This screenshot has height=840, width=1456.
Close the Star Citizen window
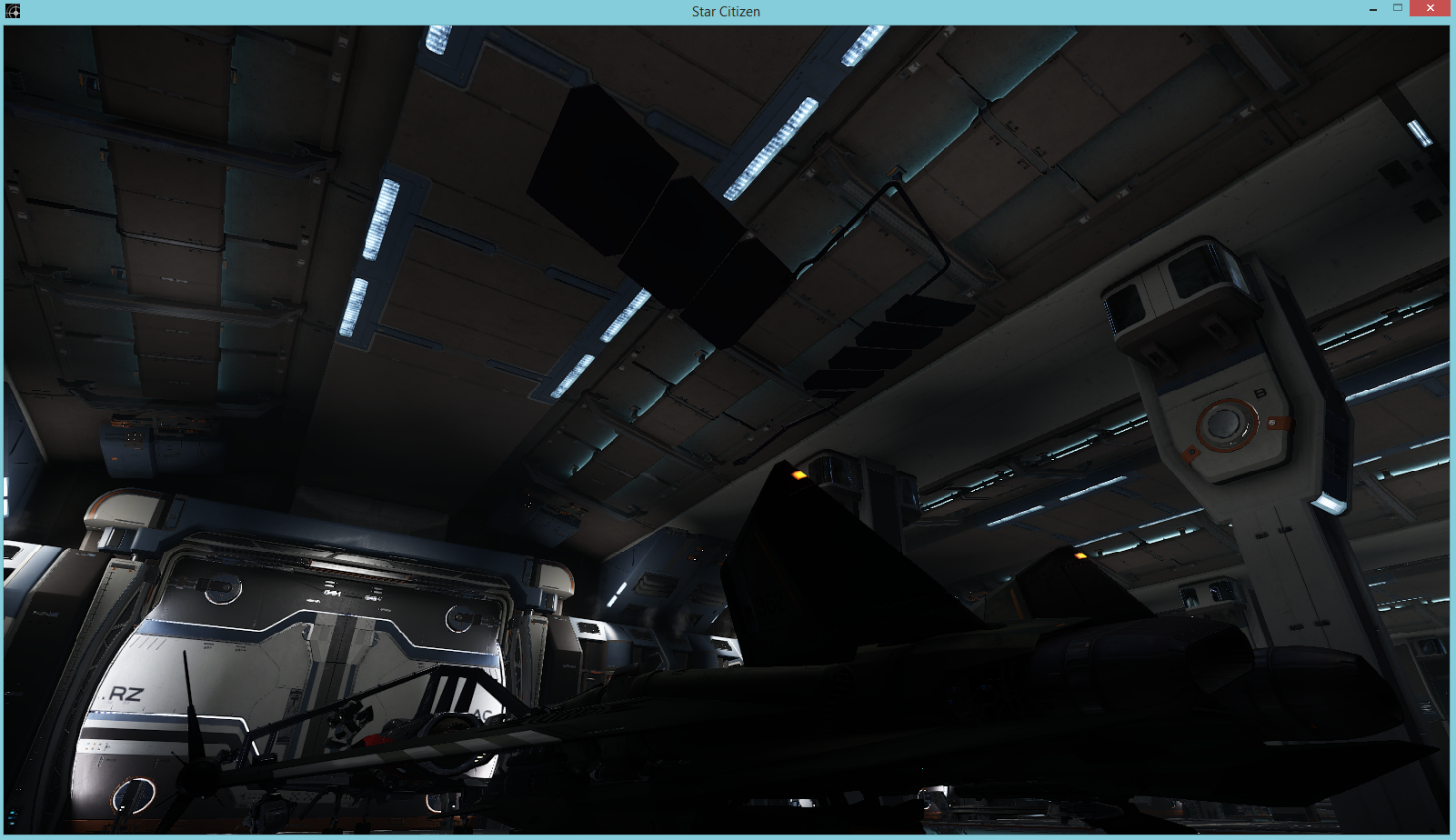pyautogui.click(x=1430, y=8)
